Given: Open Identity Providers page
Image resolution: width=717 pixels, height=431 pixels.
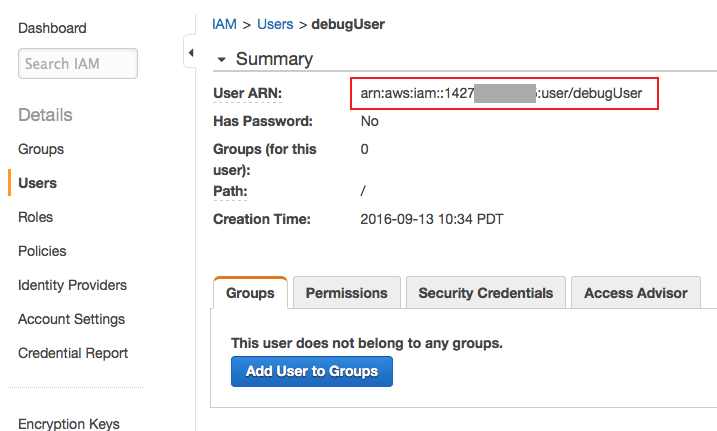Looking at the screenshot, I should tap(72, 285).
